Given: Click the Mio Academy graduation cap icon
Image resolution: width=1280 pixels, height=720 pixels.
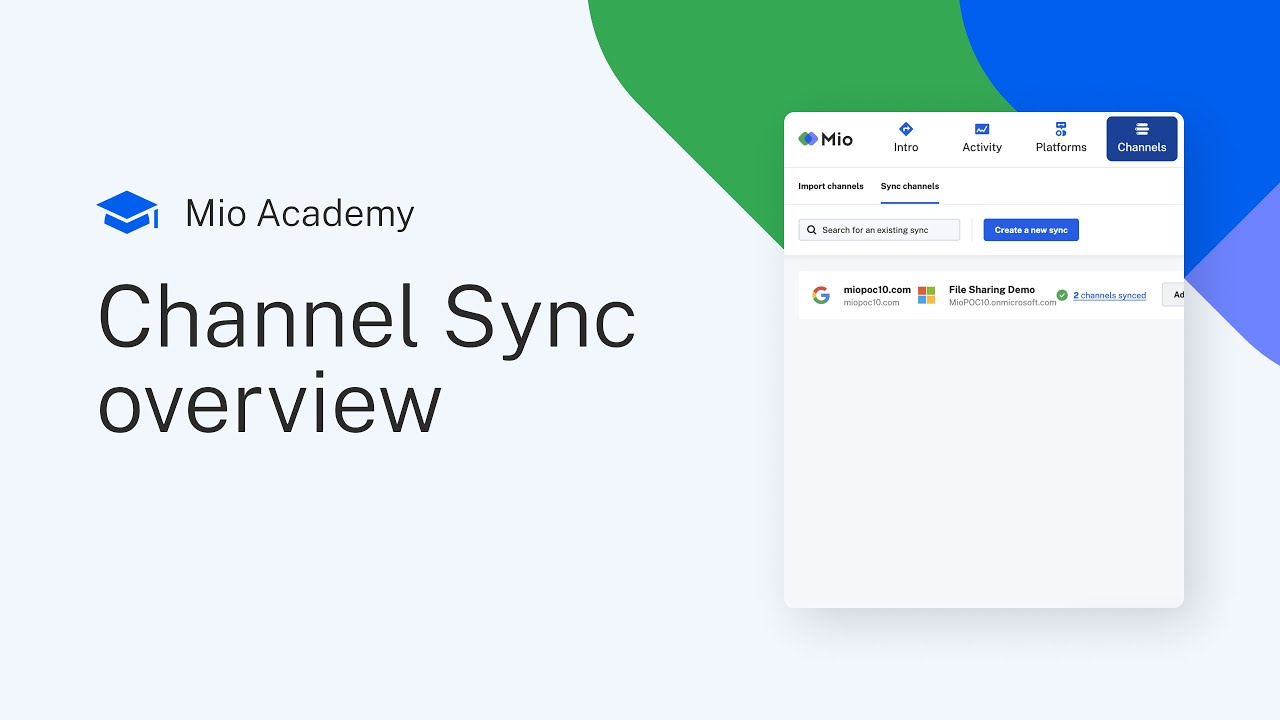Looking at the screenshot, I should point(128,212).
